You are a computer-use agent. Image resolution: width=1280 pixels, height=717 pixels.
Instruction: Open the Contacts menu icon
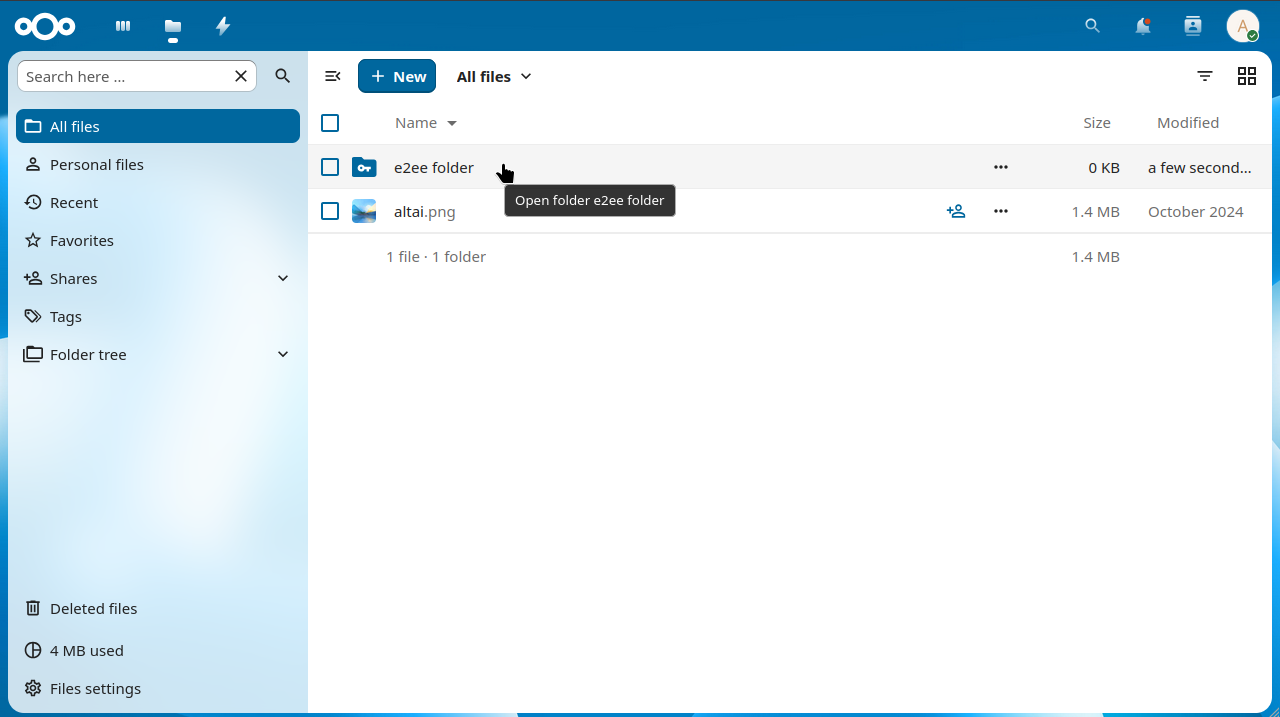coord(1192,26)
